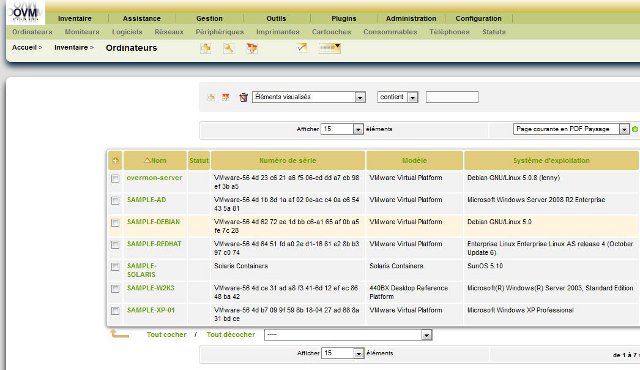Click the OVM logo
640x370 pixels.
pyautogui.click(x=25, y=12)
